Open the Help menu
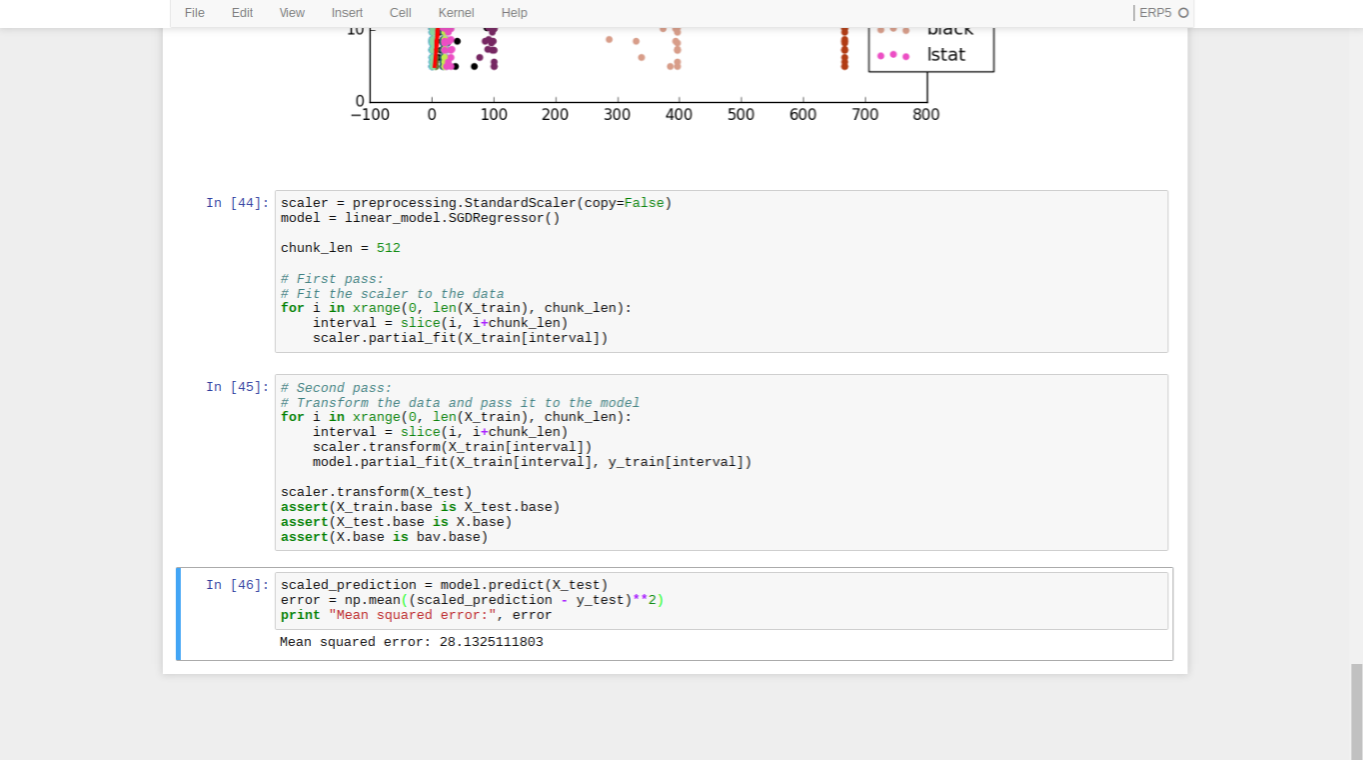The width and height of the screenshot is (1363, 760). 514,13
